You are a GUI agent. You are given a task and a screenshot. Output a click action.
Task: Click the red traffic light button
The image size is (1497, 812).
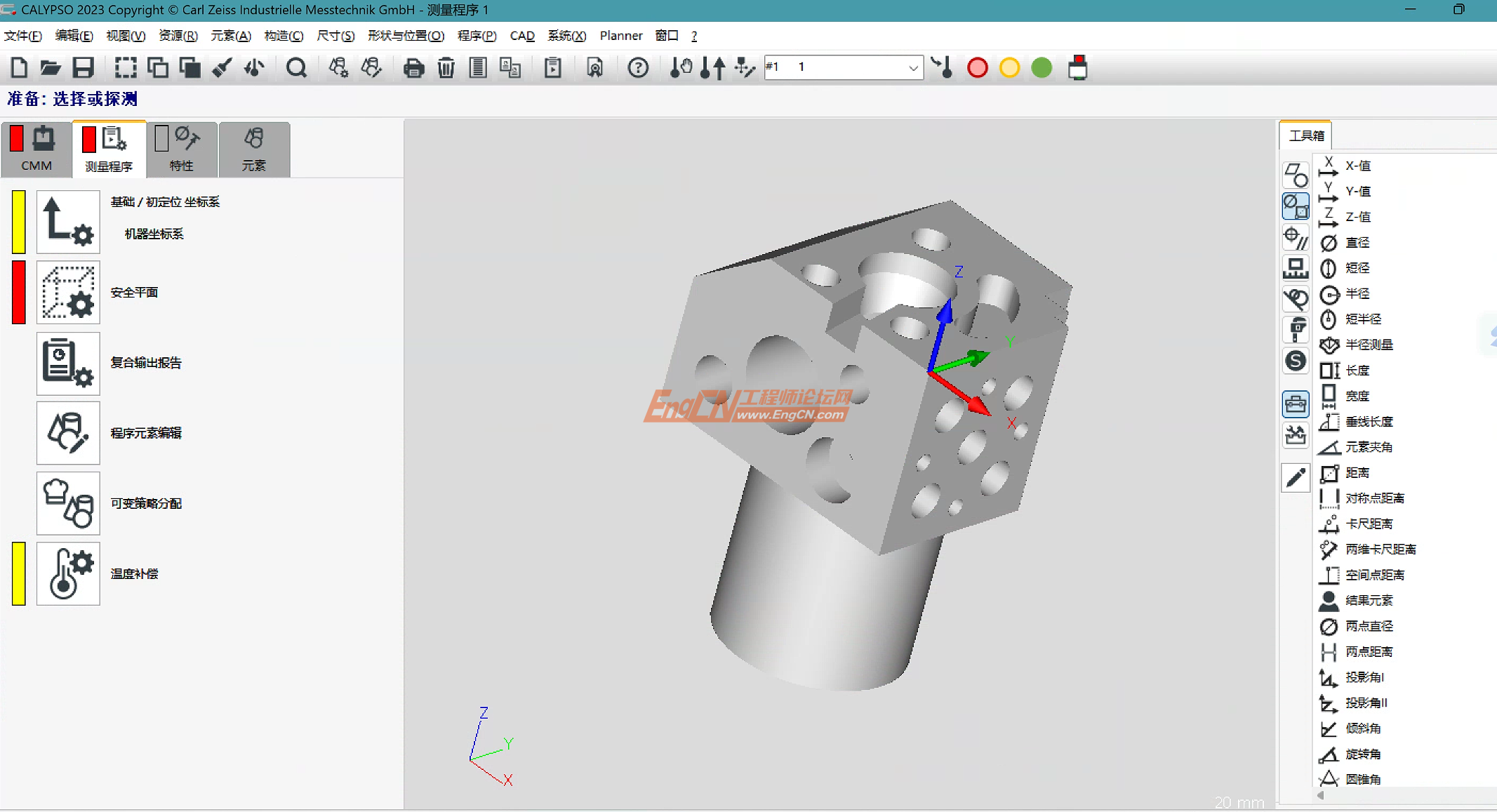point(977,68)
